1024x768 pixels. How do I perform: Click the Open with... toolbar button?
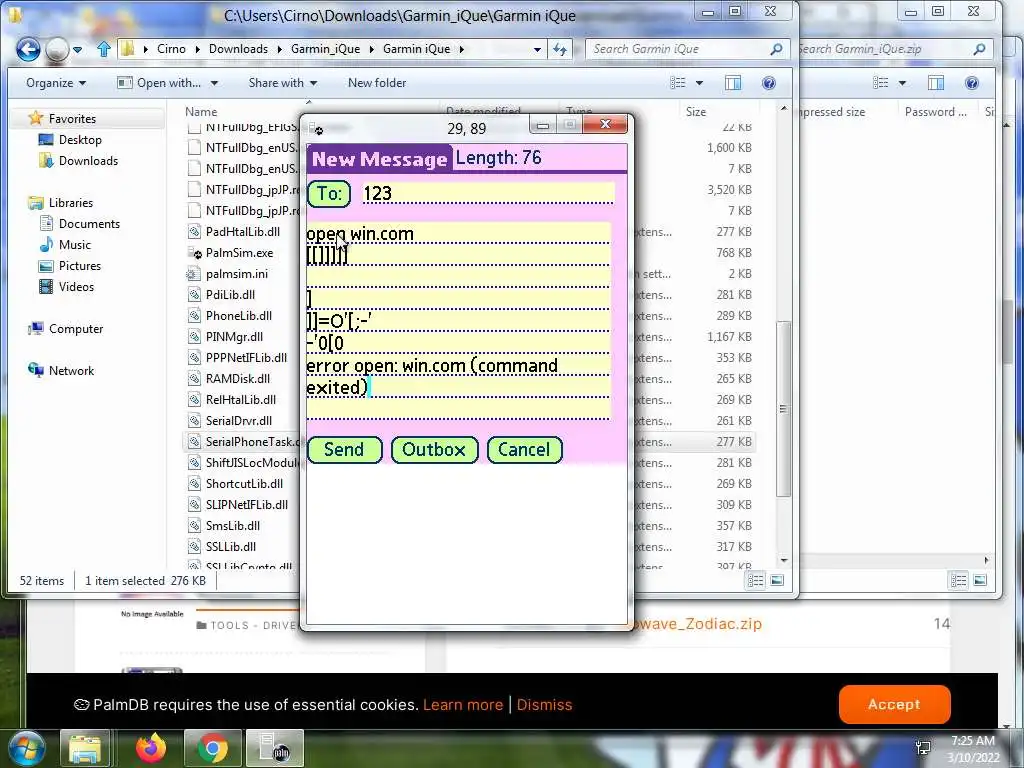click(x=159, y=83)
